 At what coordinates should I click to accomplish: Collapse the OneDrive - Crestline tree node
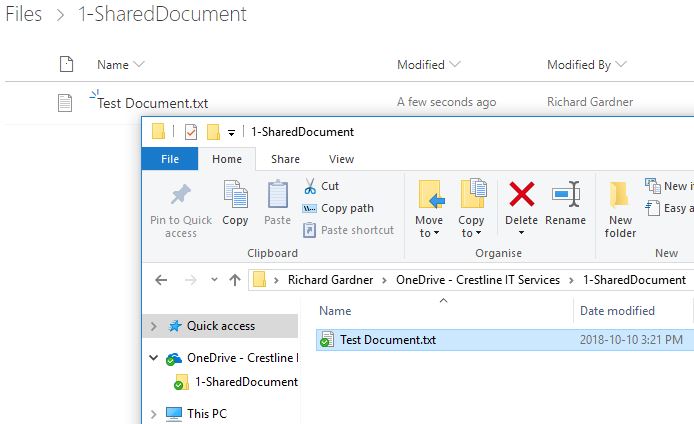pos(153,358)
